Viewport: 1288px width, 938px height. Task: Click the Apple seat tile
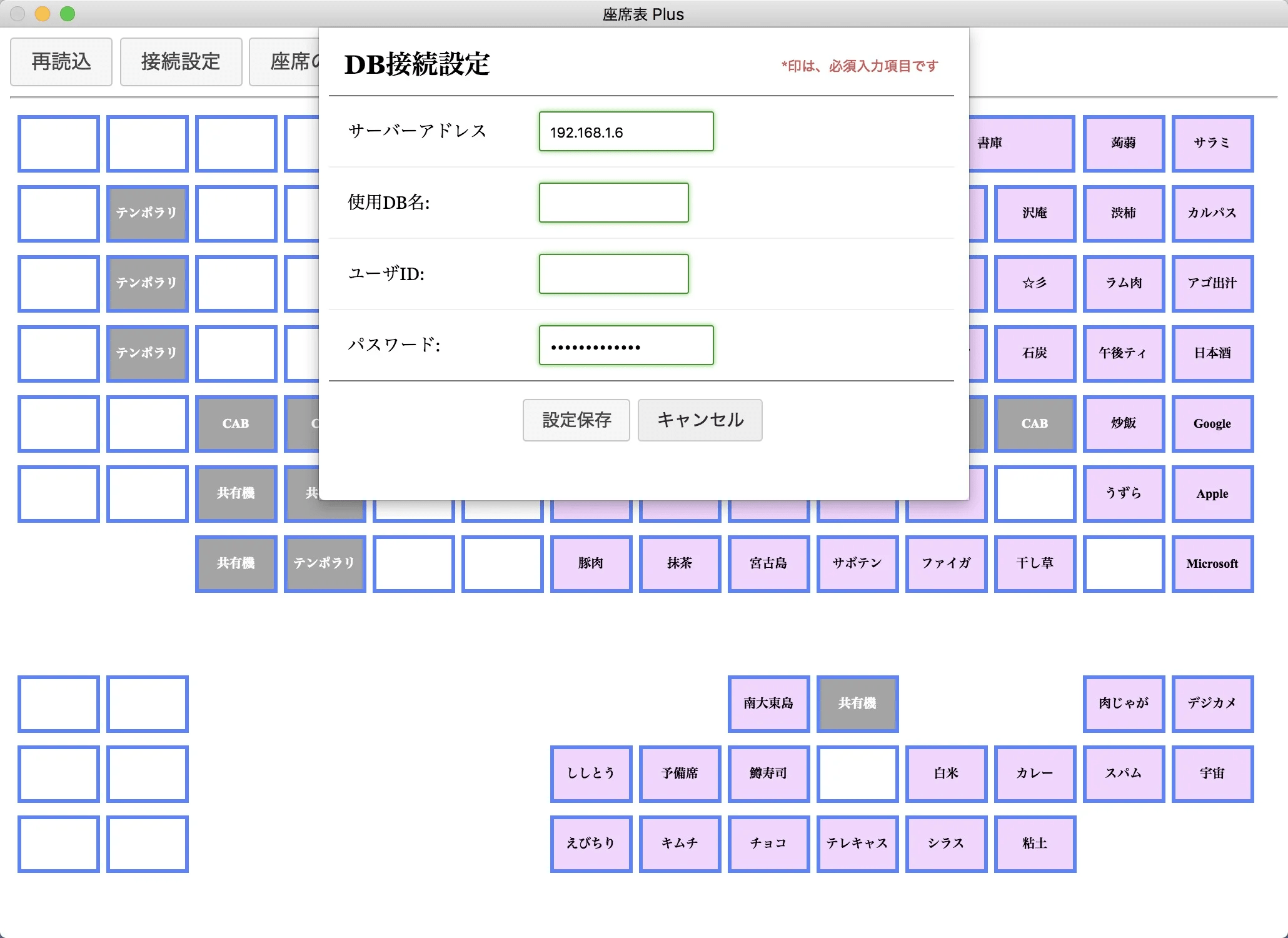pyautogui.click(x=1212, y=493)
